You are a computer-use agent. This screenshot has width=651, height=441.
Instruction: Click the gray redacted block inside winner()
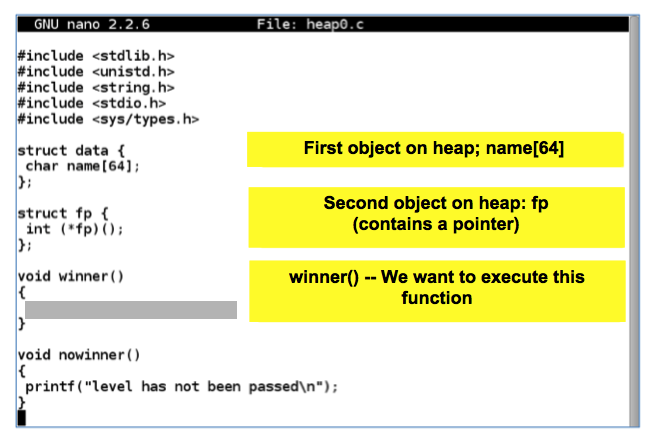point(130,310)
